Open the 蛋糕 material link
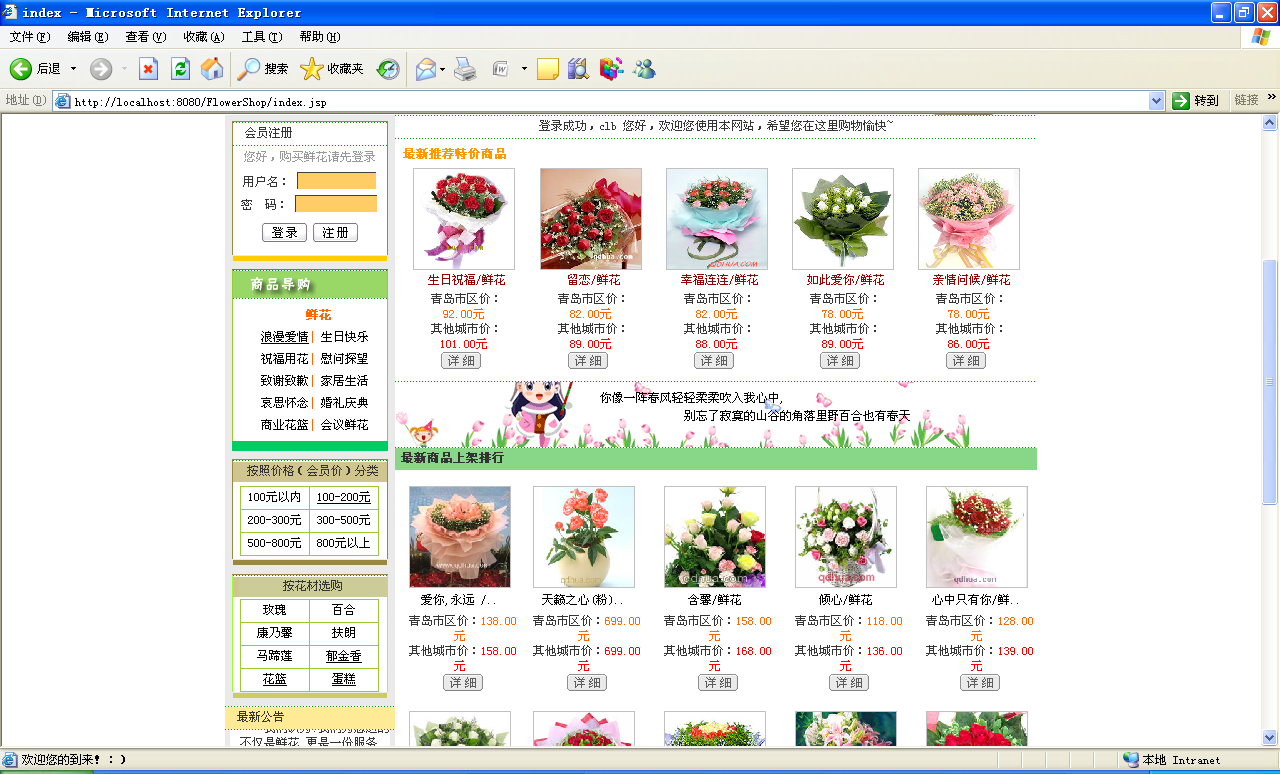This screenshot has width=1280, height=774. [x=344, y=680]
